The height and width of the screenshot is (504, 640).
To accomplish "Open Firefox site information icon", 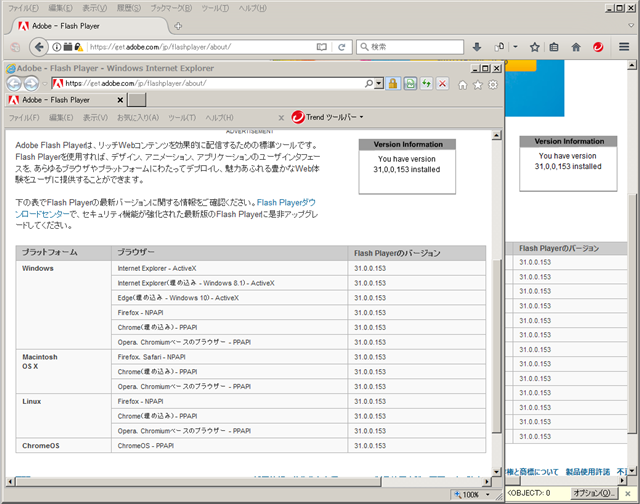I will [57, 47].
